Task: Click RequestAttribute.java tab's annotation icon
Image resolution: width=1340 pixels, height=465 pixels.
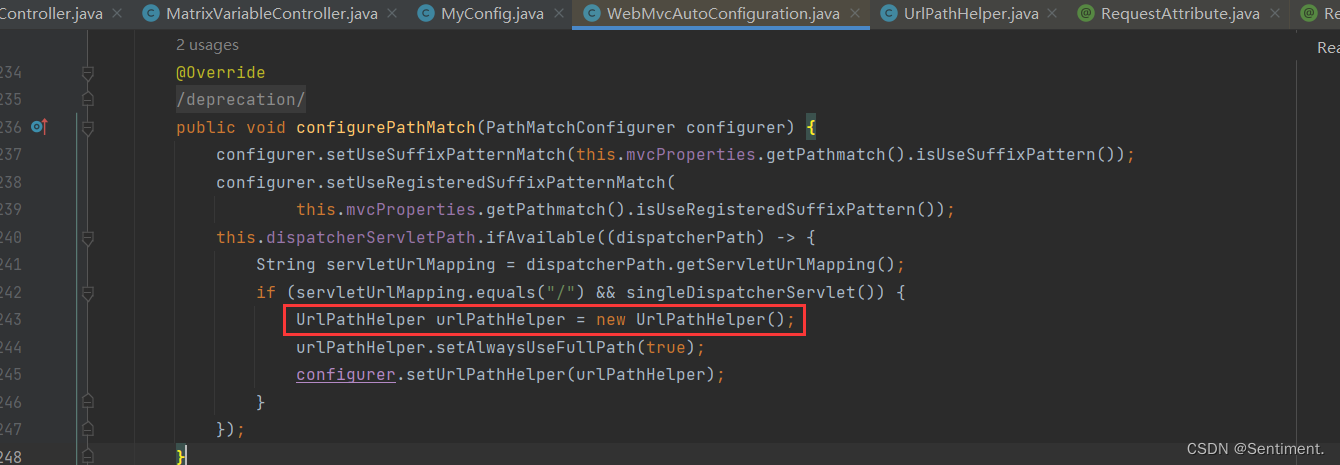Action: (1085, 14)
